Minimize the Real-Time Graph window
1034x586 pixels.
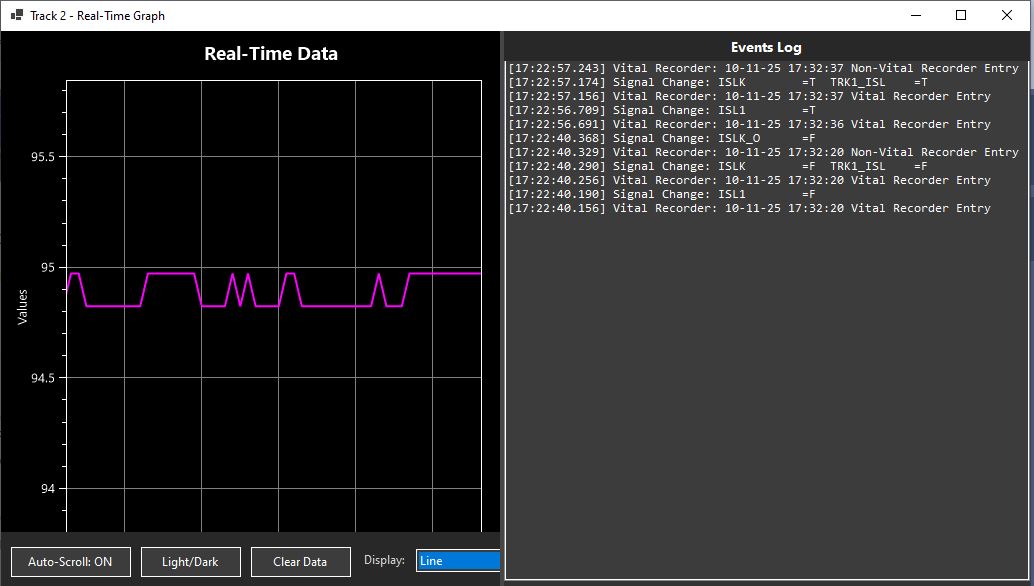(915, 15)
